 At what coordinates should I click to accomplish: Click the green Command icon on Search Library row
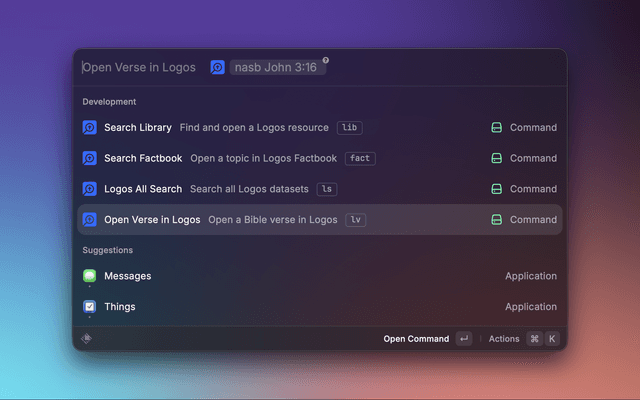click(496, 128)
